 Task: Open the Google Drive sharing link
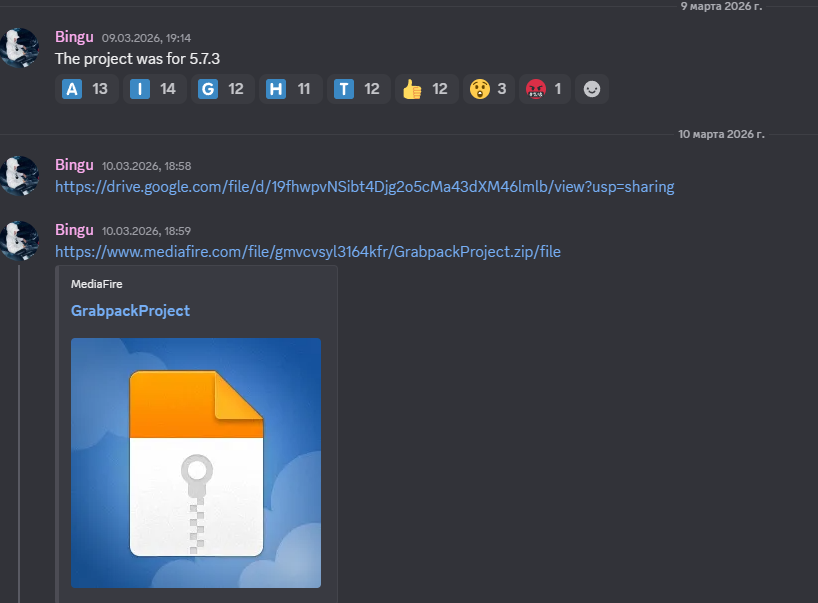(x=365, y=187)
